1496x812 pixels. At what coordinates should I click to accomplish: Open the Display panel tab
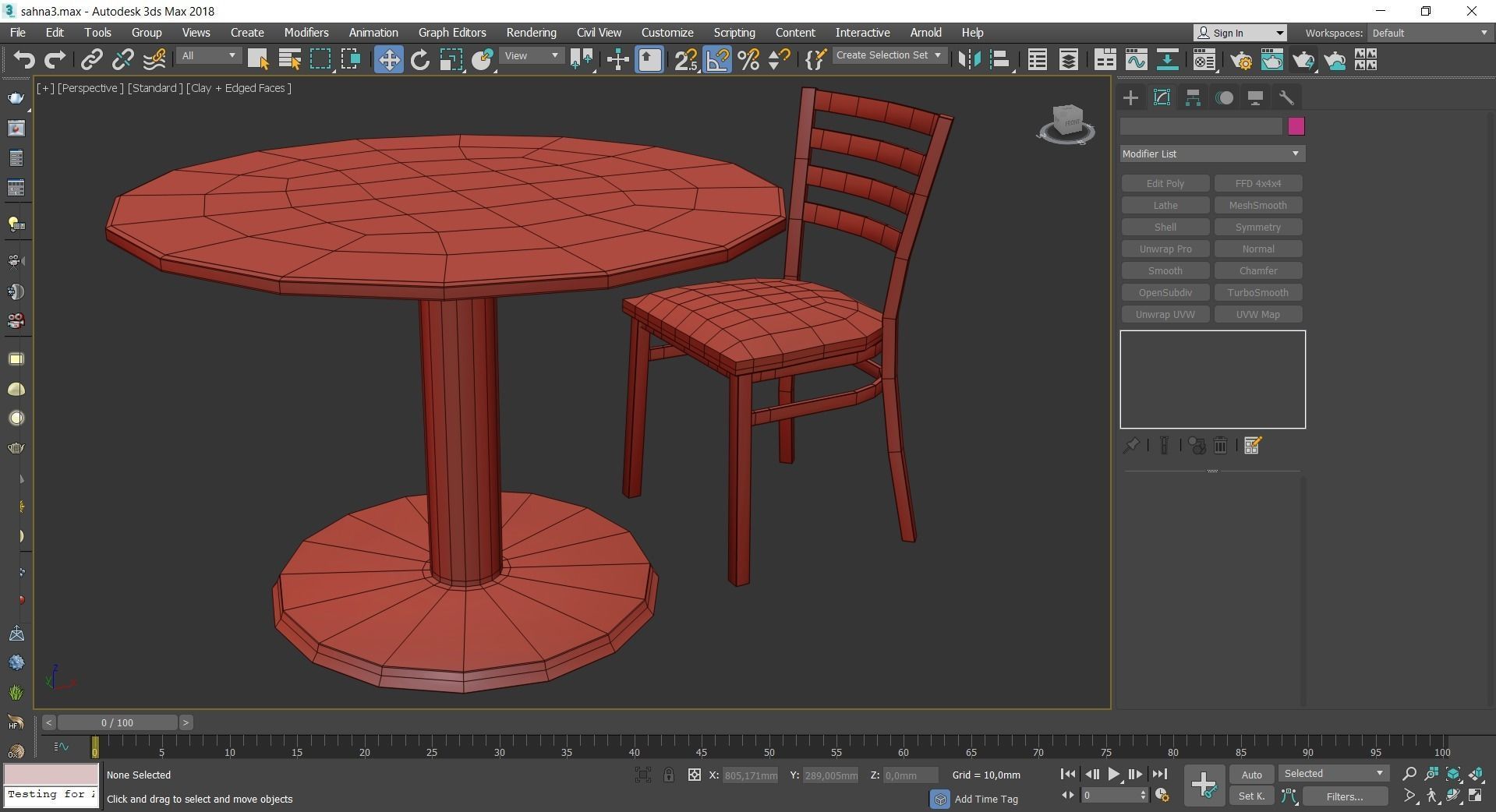pyautogui.click(x=1255, y=97)
